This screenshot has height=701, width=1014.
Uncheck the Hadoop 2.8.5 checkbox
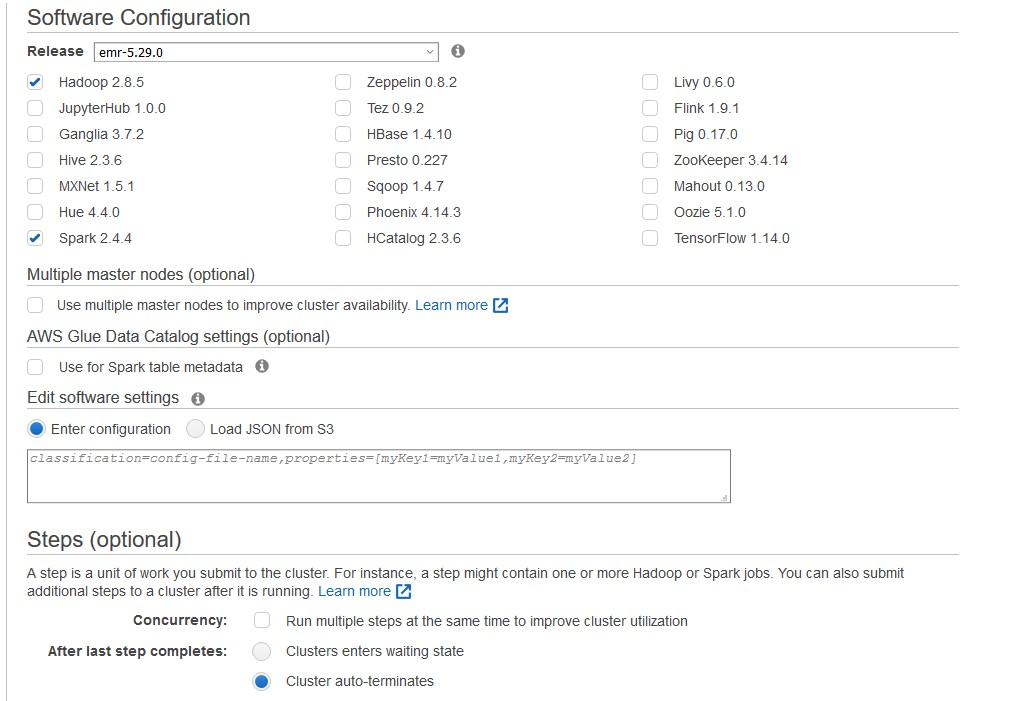coord(35,82)
